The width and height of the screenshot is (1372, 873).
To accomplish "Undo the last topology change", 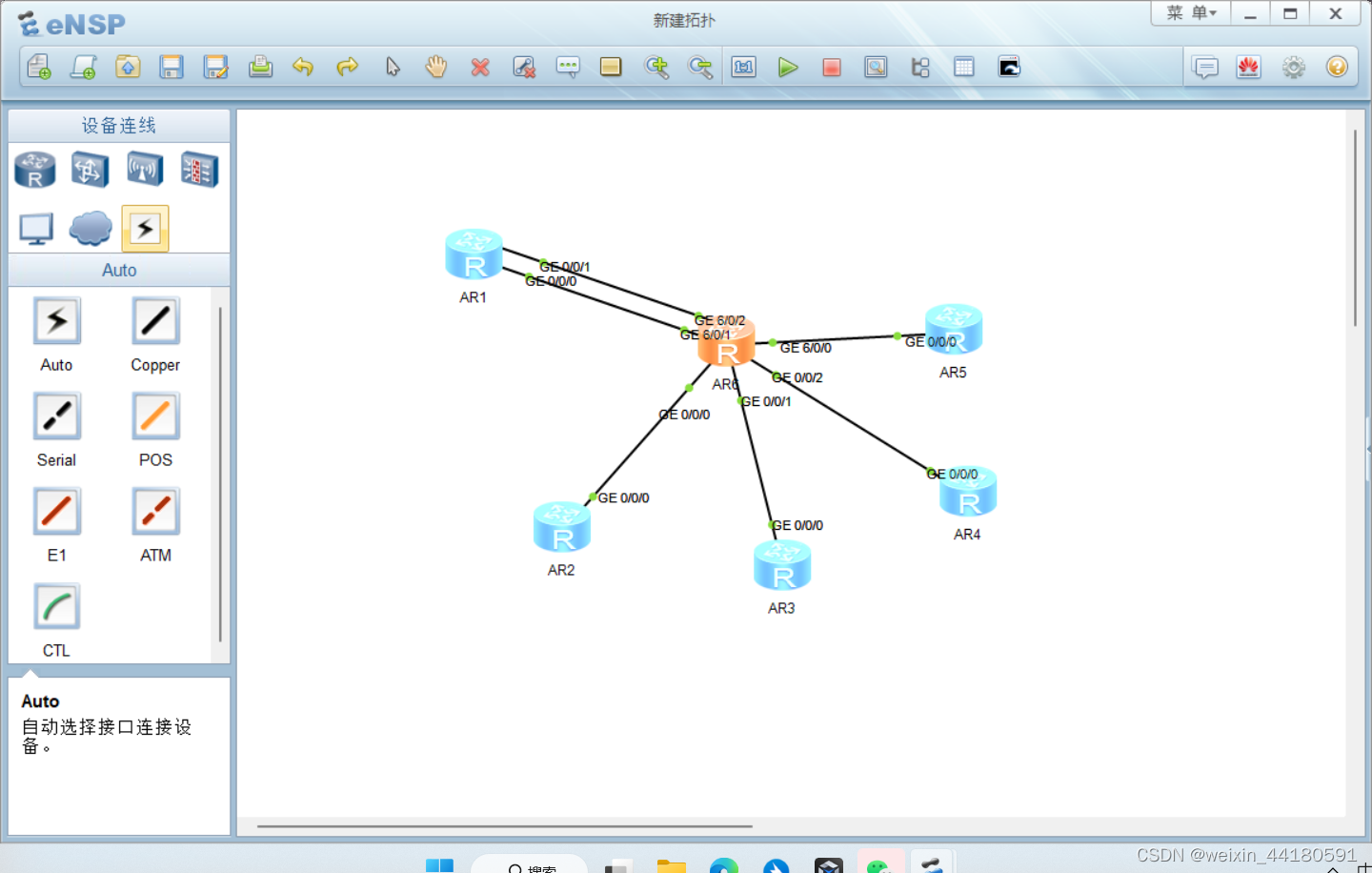I will coord(303,67).
